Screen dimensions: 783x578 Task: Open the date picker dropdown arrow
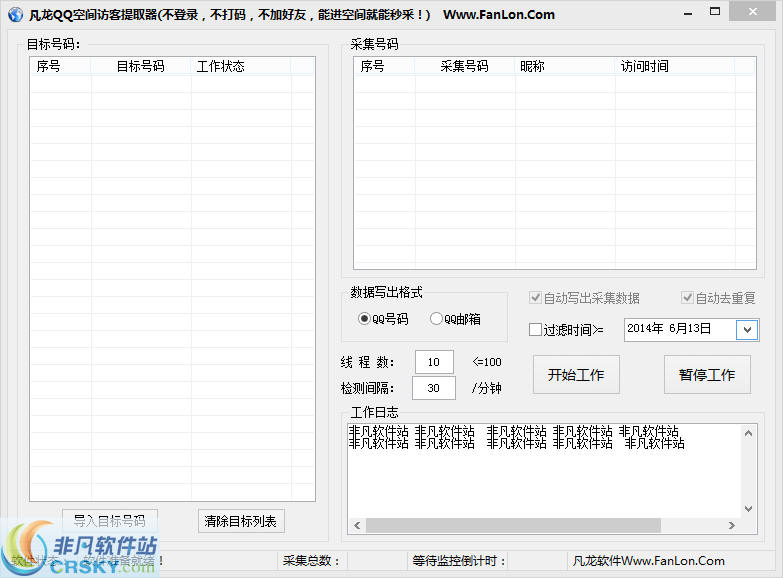pos(747,330)
